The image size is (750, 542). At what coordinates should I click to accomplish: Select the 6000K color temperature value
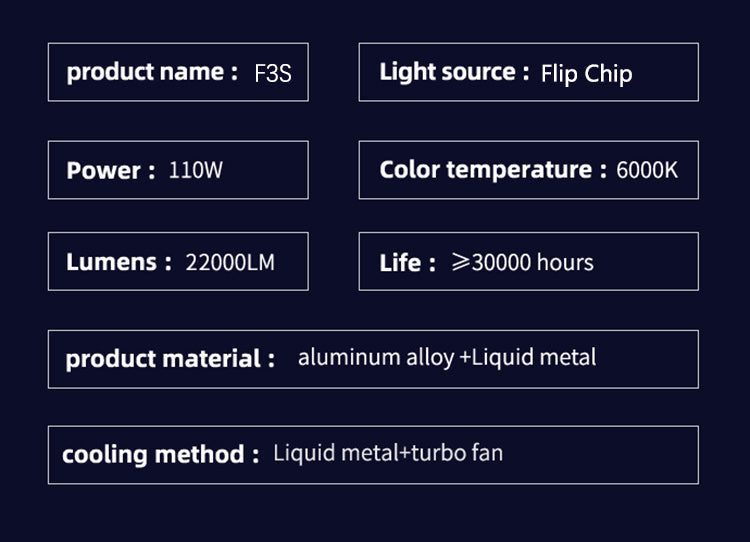click(647, 170)
